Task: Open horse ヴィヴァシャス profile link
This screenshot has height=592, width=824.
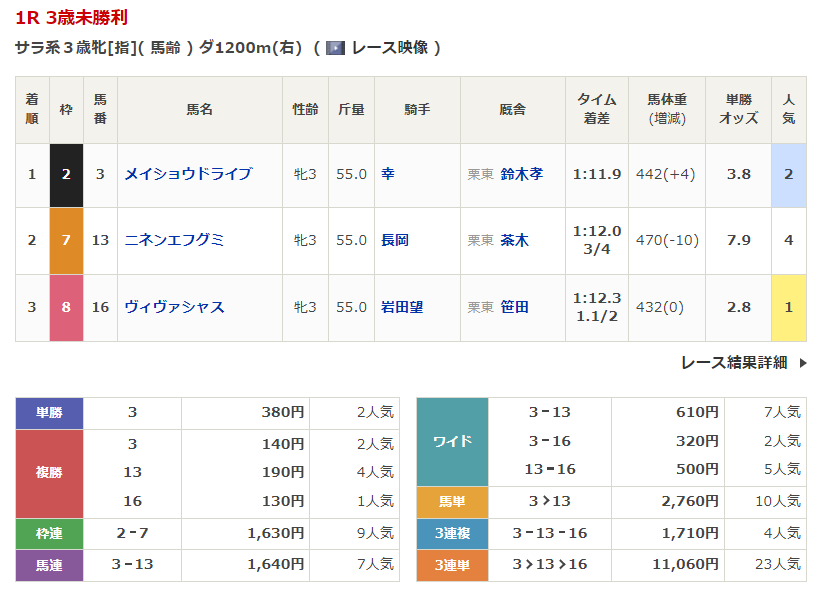Action: tap(174, 307)
